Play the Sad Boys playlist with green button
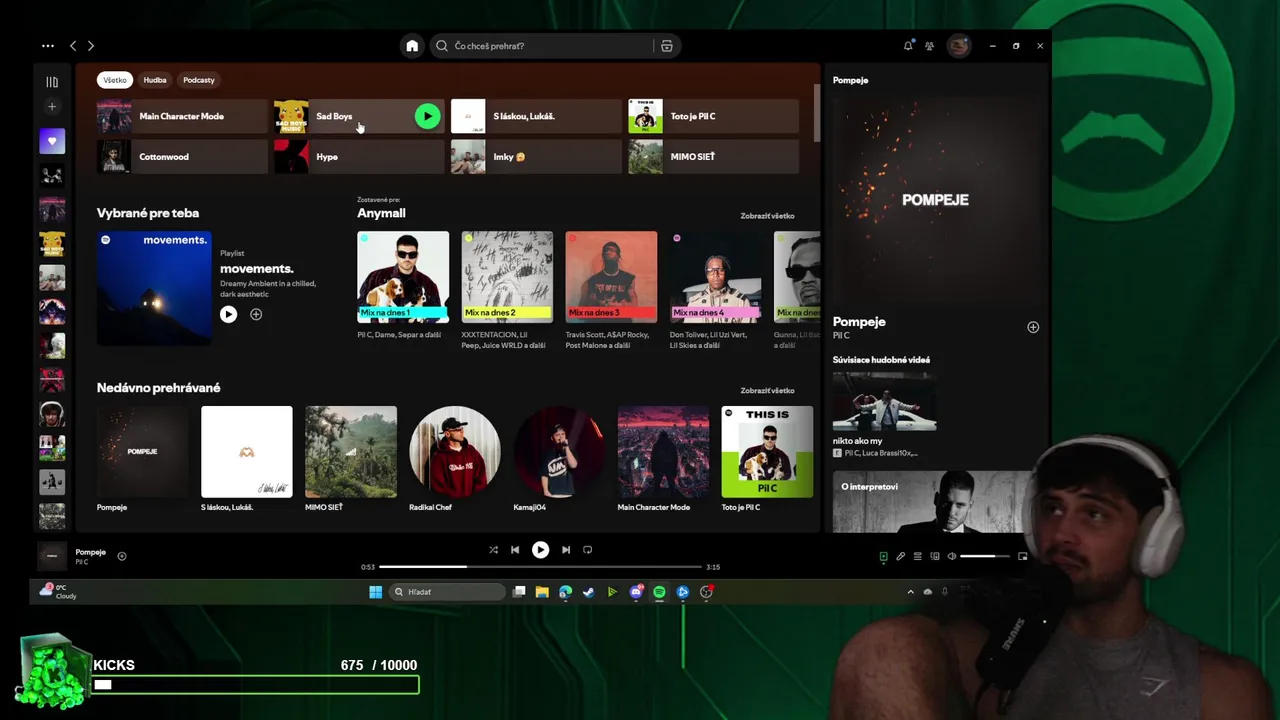The height and width of the screenshot is (720, 1280). (x=427, y=116)
